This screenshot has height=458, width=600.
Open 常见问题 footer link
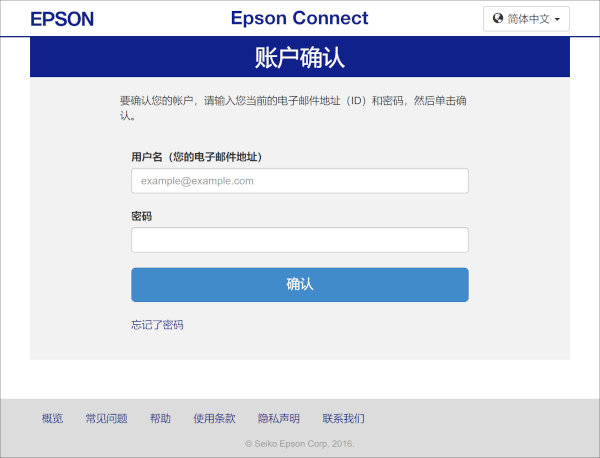coord(106,418)
